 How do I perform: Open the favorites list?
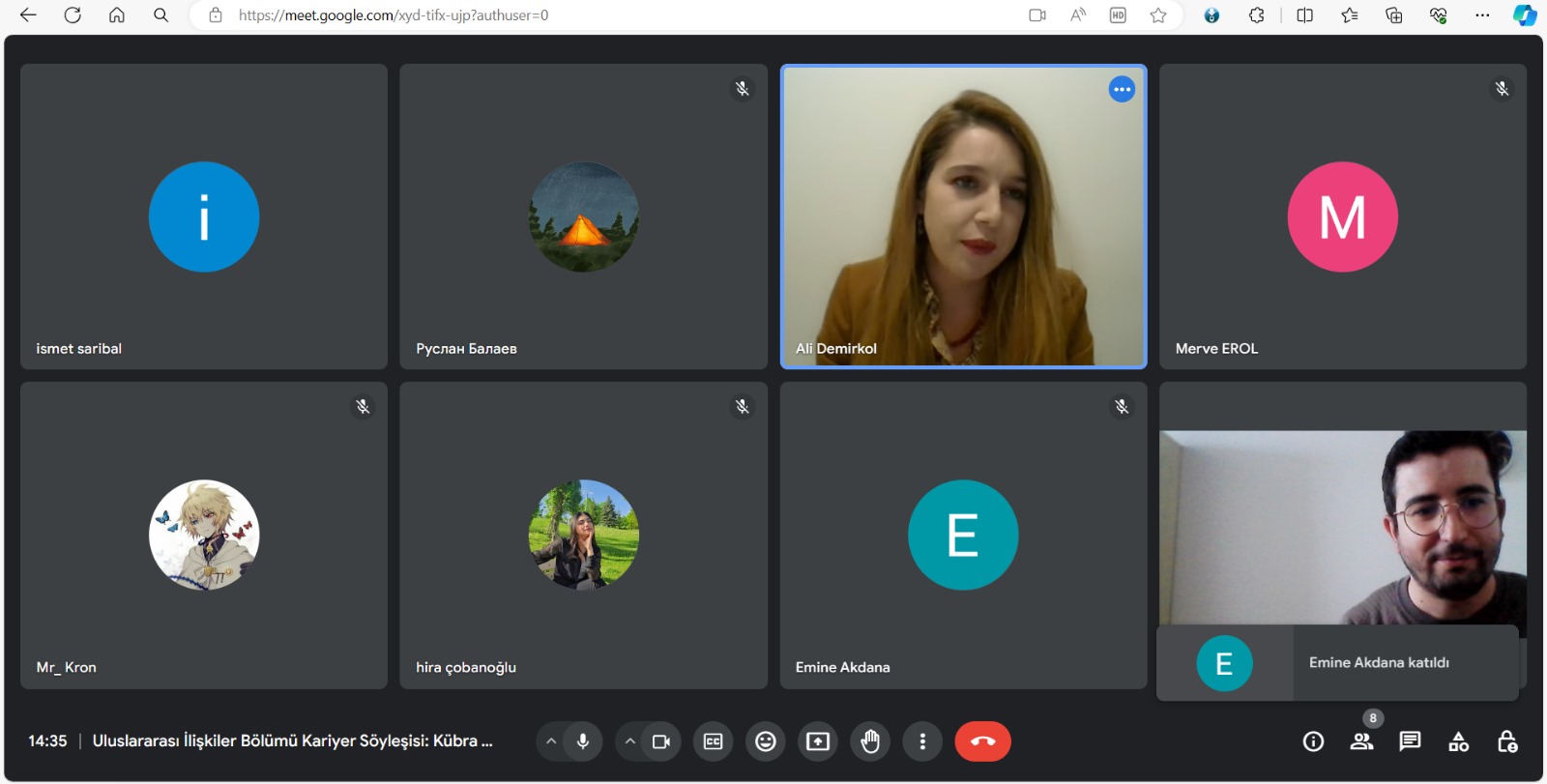point(1350,15)
